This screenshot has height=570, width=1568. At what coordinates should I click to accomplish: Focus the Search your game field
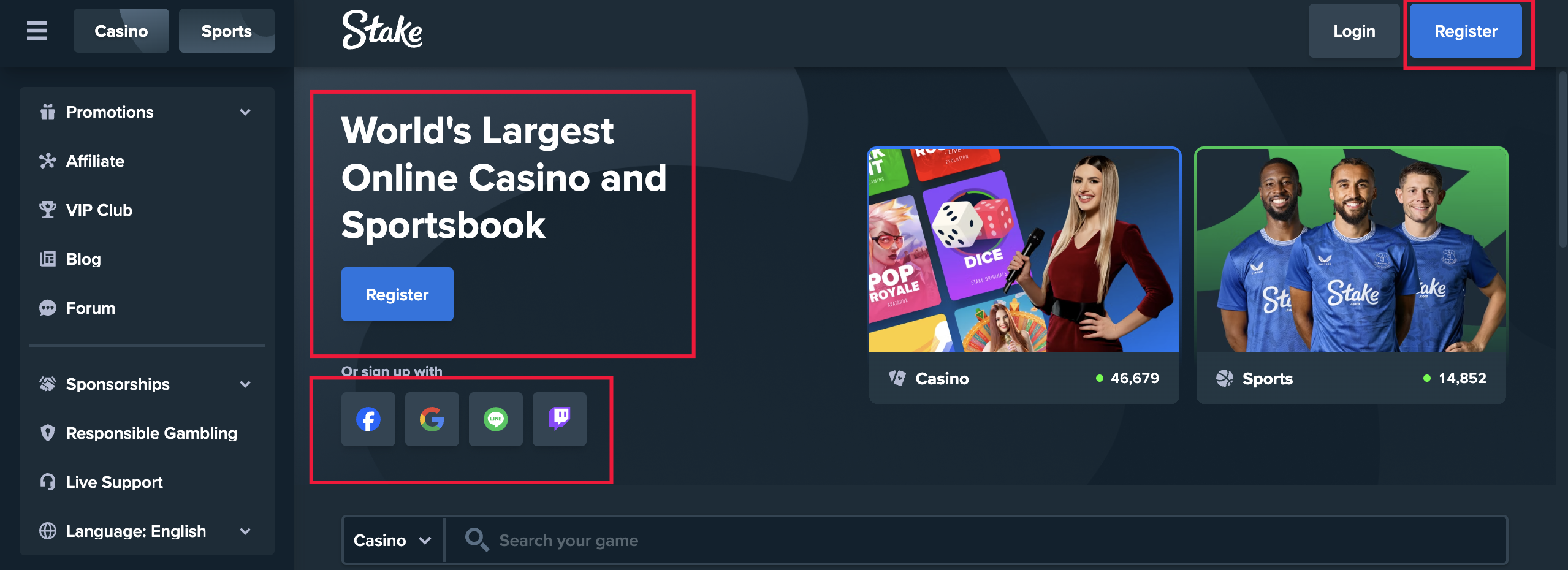pos(976,540)
